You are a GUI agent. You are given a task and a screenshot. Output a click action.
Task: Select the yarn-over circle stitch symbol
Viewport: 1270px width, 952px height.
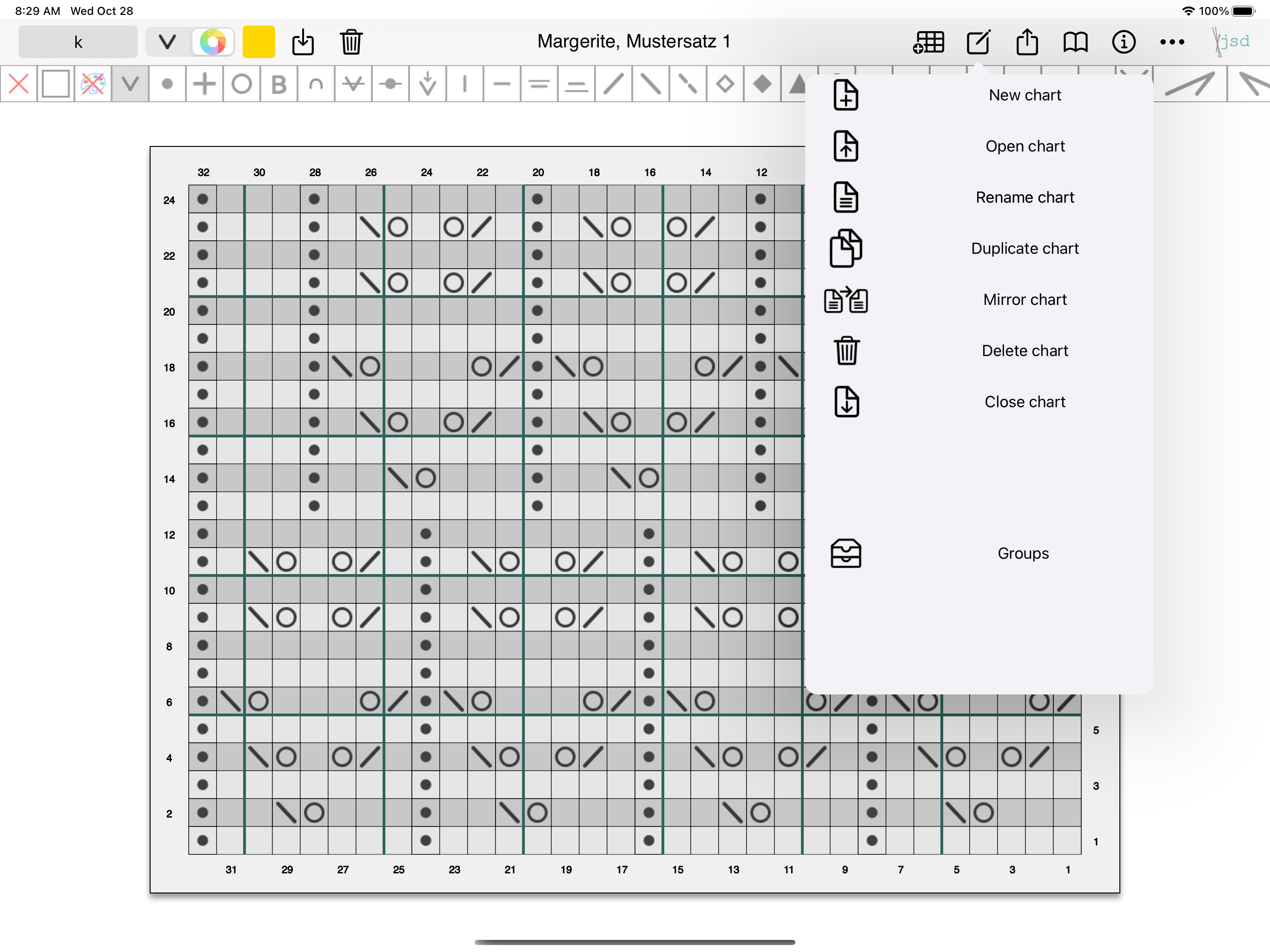pyautogui.click(x=242, y=85)
